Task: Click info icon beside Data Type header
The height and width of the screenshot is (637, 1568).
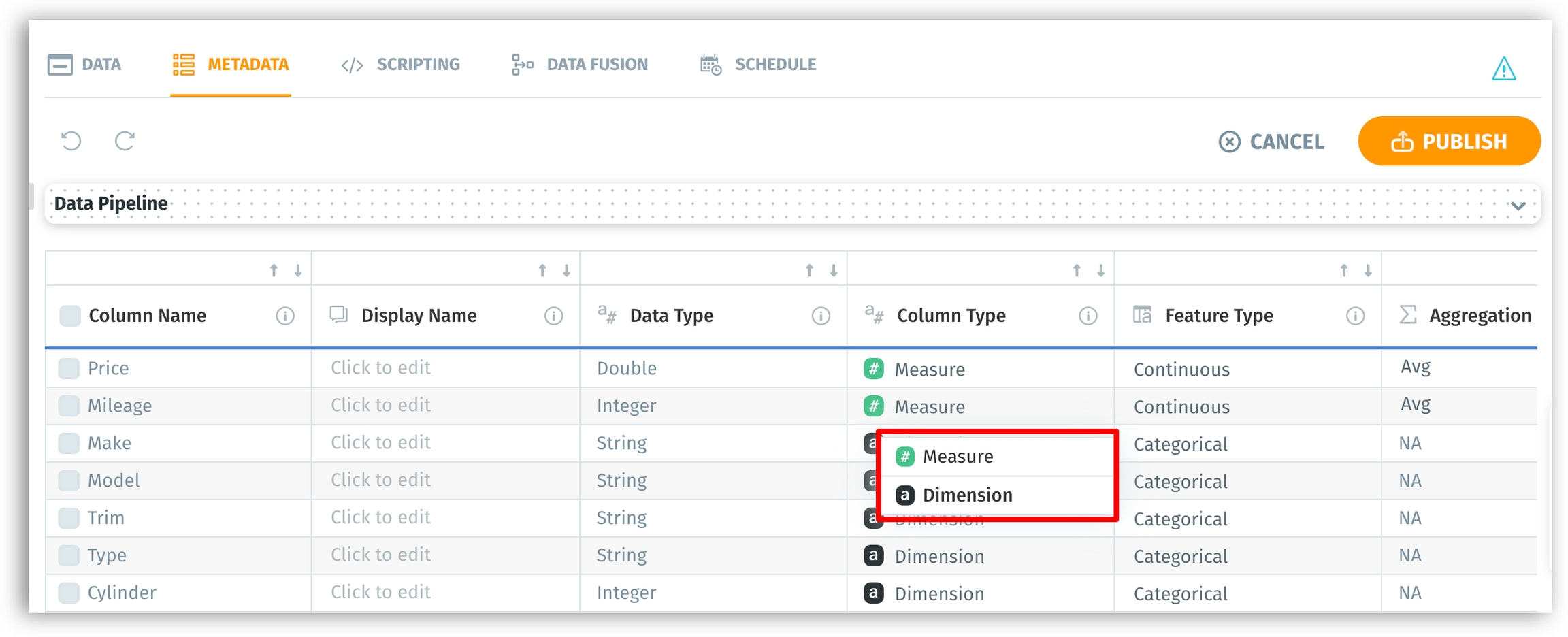Action: [x=821, y=316]
